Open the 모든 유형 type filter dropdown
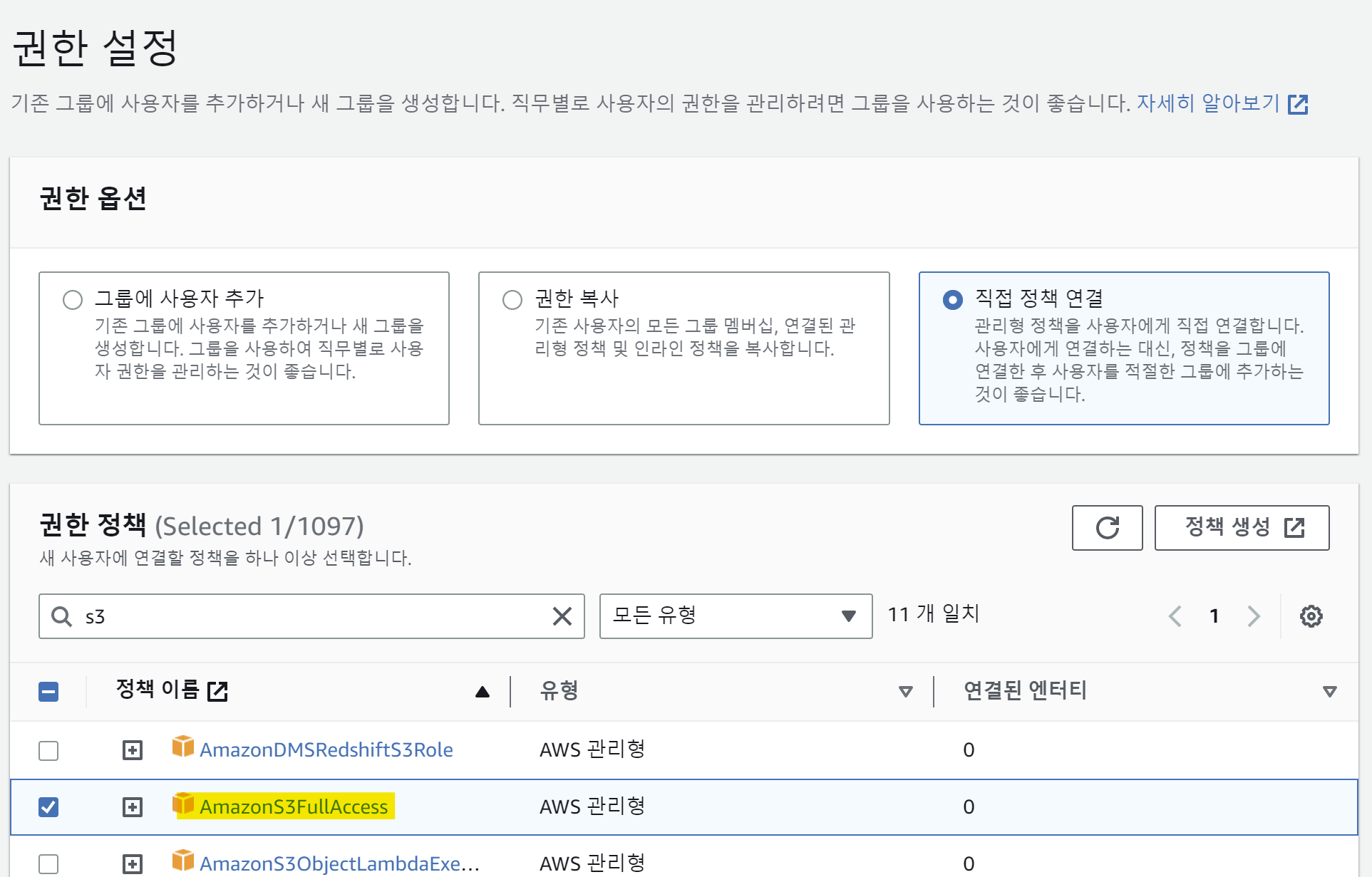Screen dimensions: 1372x877 coord(736,616)
